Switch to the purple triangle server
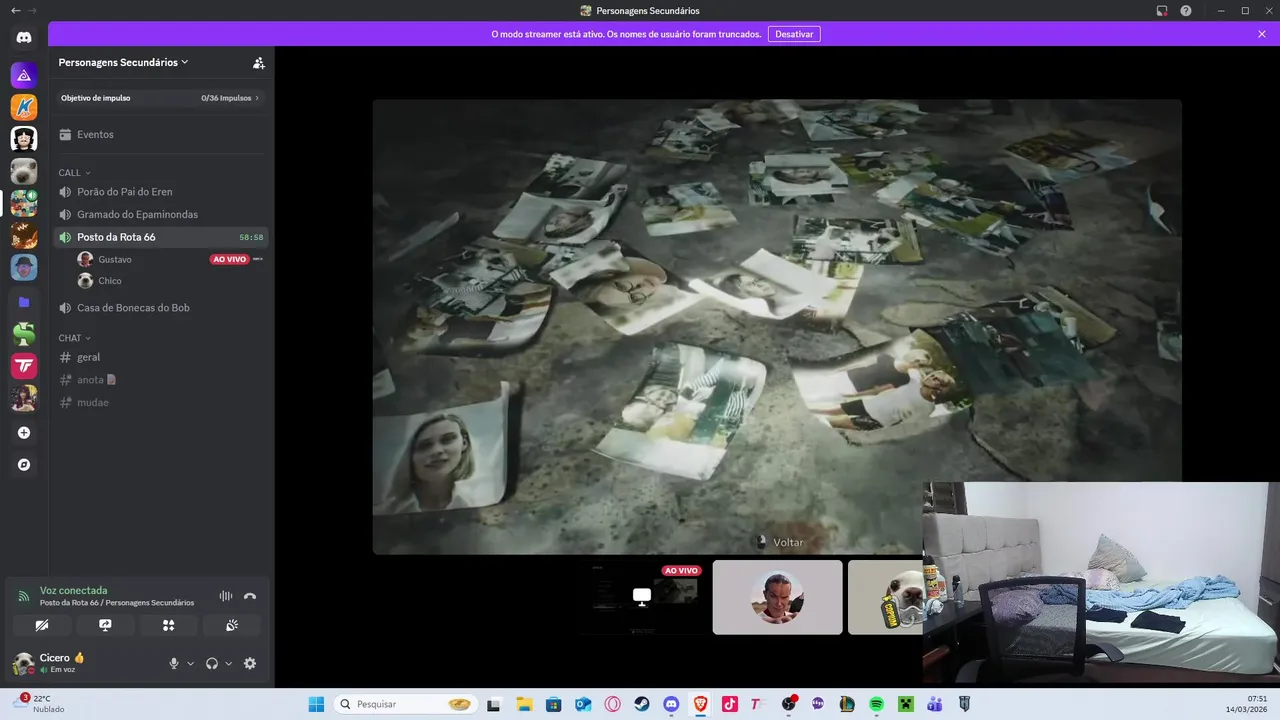The height and width of the screenshot is (720, 1280). pyautogui.click(x=24, y=75)
